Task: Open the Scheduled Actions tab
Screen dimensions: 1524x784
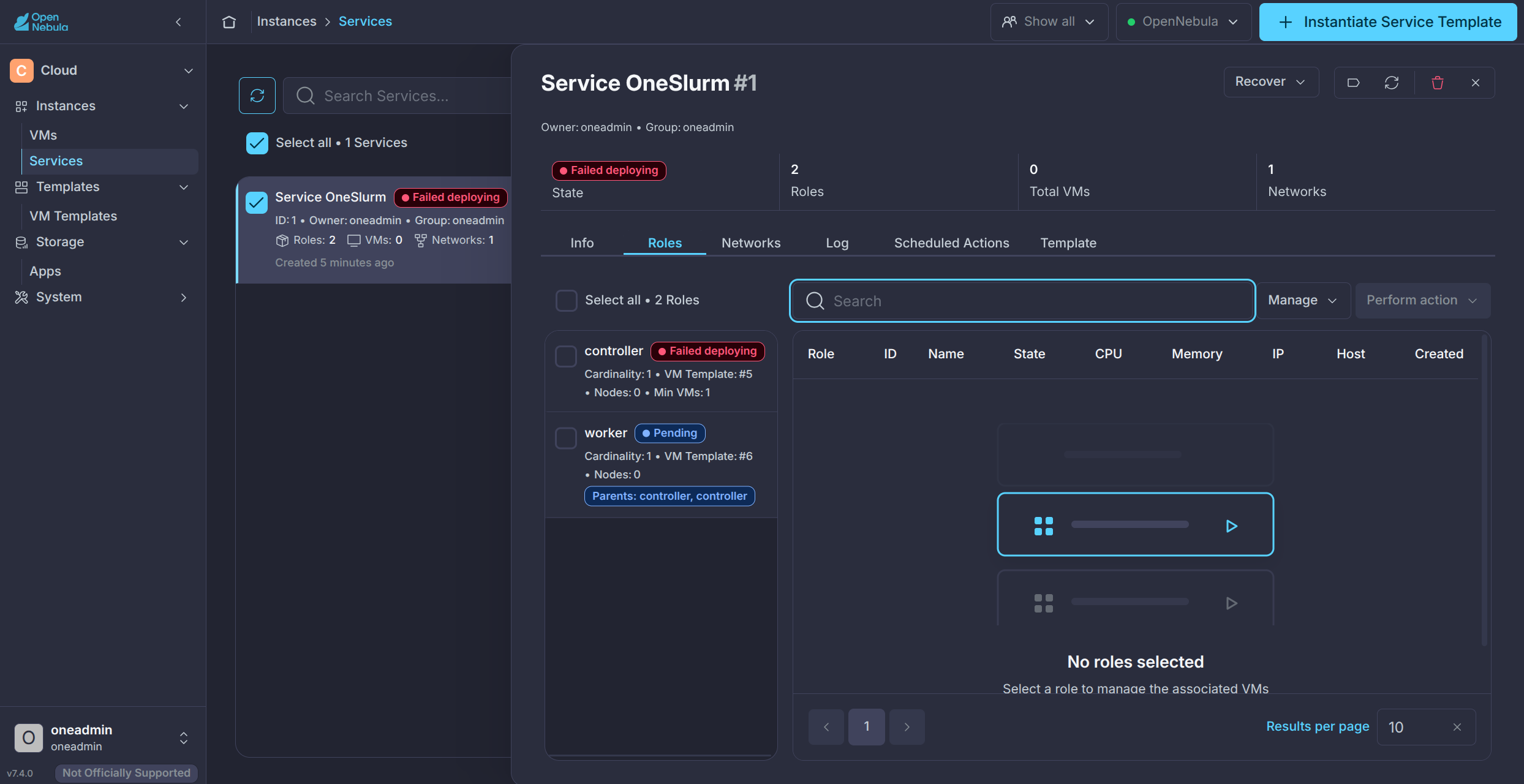Action: point(951,243)
